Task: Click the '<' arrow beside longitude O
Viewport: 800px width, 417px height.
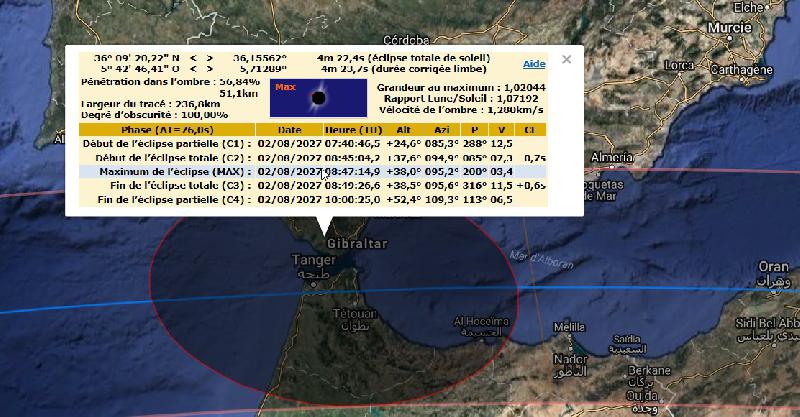Action: click(193, 68)
